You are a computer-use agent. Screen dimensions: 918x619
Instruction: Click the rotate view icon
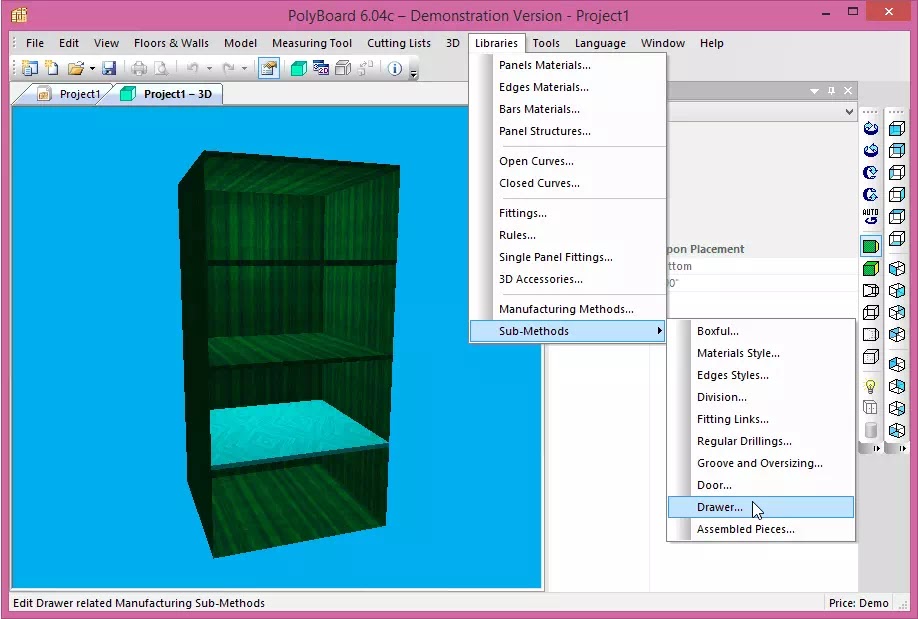click(869, 128)
